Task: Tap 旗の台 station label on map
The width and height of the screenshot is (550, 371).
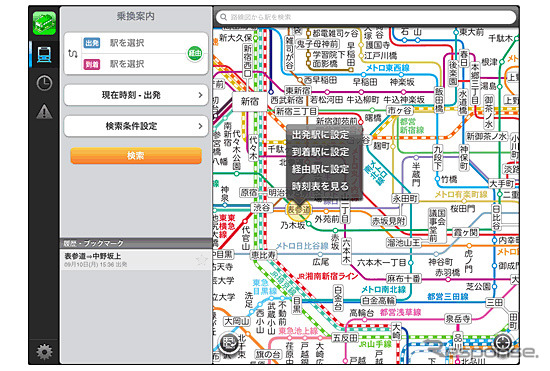Action: point(268,354)
